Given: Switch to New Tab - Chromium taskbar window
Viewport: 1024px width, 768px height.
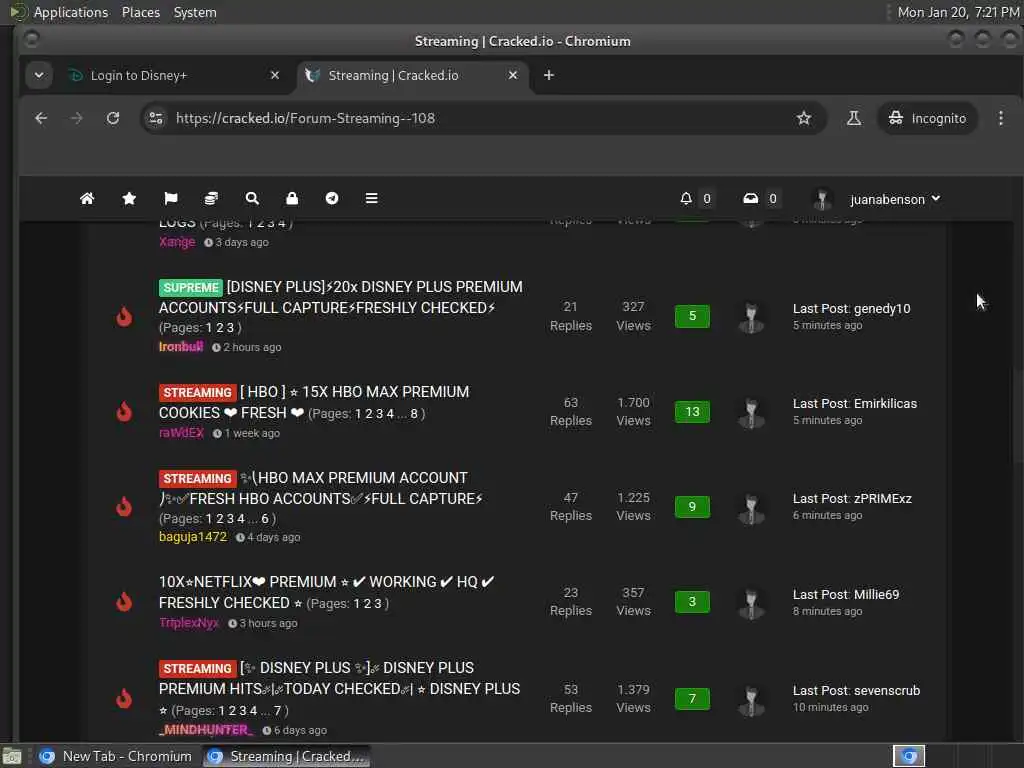Looking at the screenshot, I should click(116, 756).
